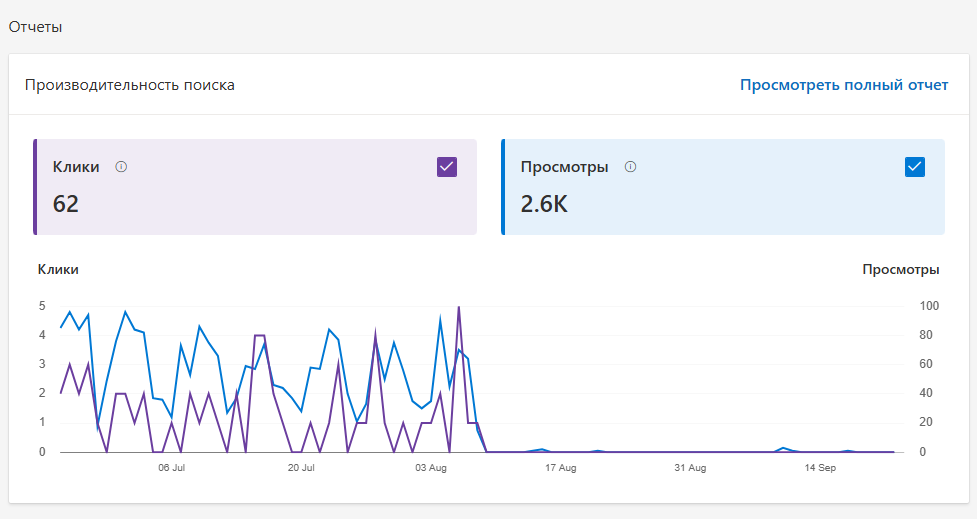
Task: Click the 62 clicks total value
Action: pos(65,204)
